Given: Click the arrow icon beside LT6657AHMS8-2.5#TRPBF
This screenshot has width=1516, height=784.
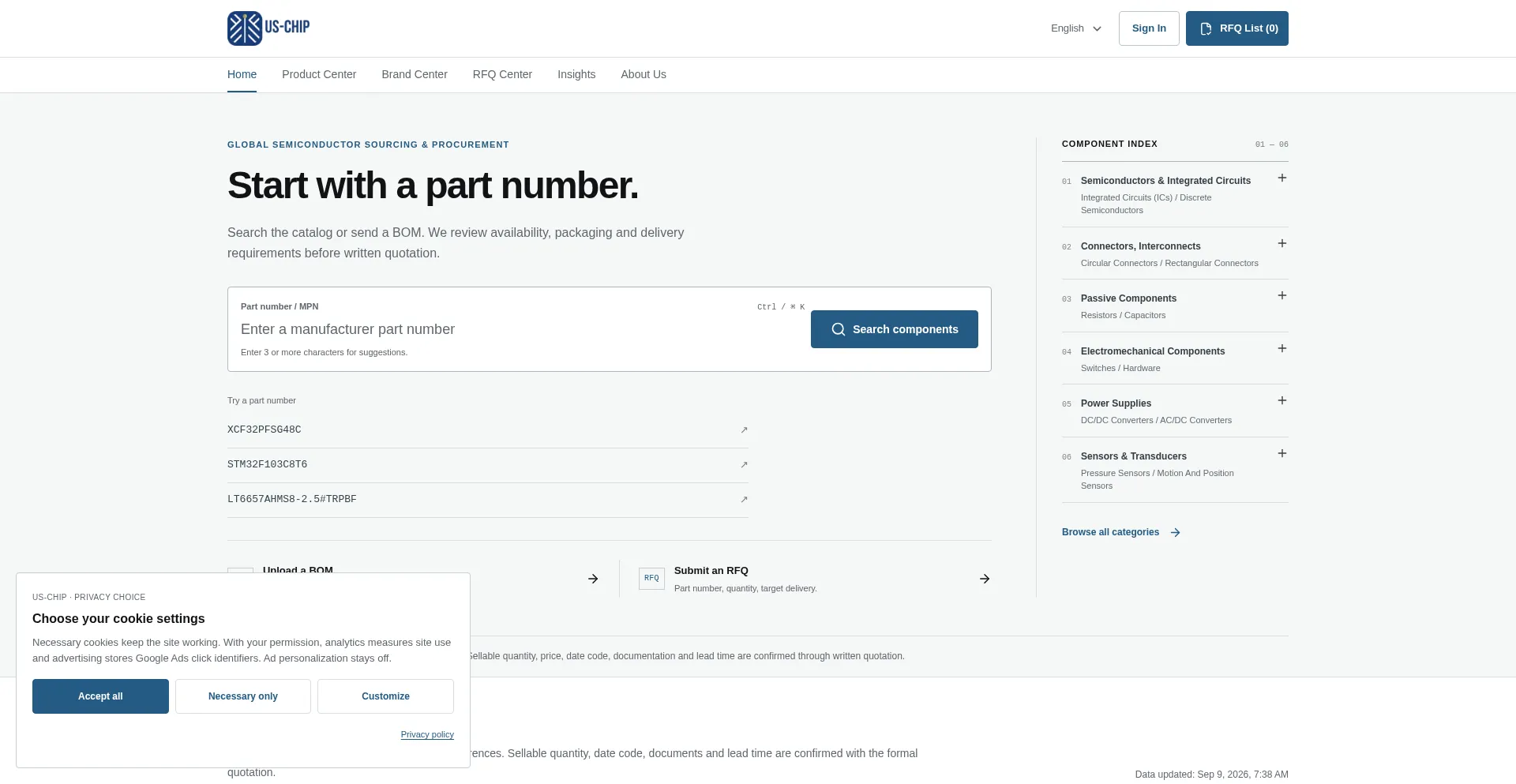Looking at the screenshot, I should pos(744,500).
